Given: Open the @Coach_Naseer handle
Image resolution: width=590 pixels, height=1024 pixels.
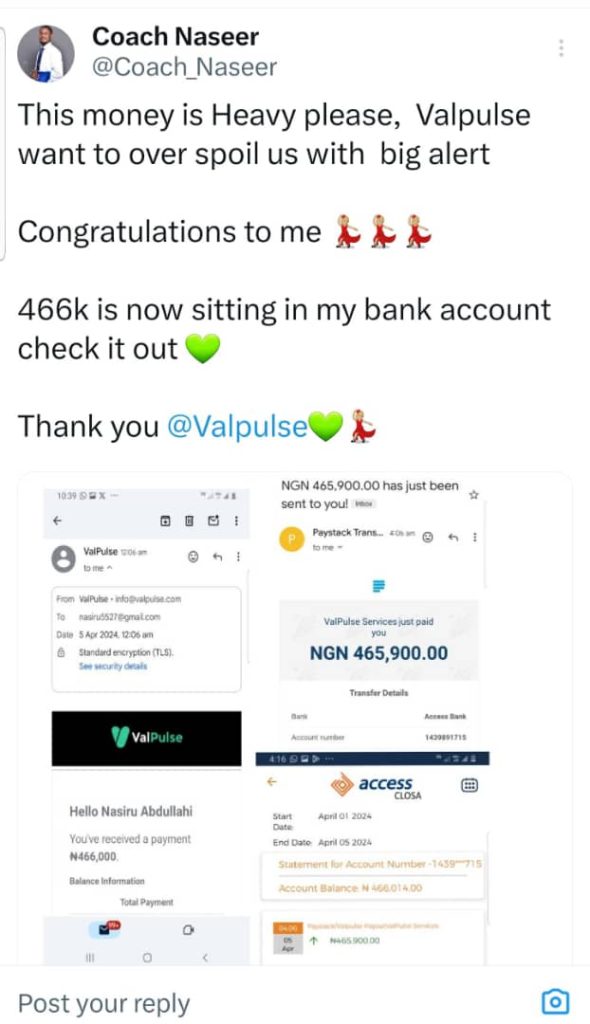Looking at the screenshot, I should point(184,67).
